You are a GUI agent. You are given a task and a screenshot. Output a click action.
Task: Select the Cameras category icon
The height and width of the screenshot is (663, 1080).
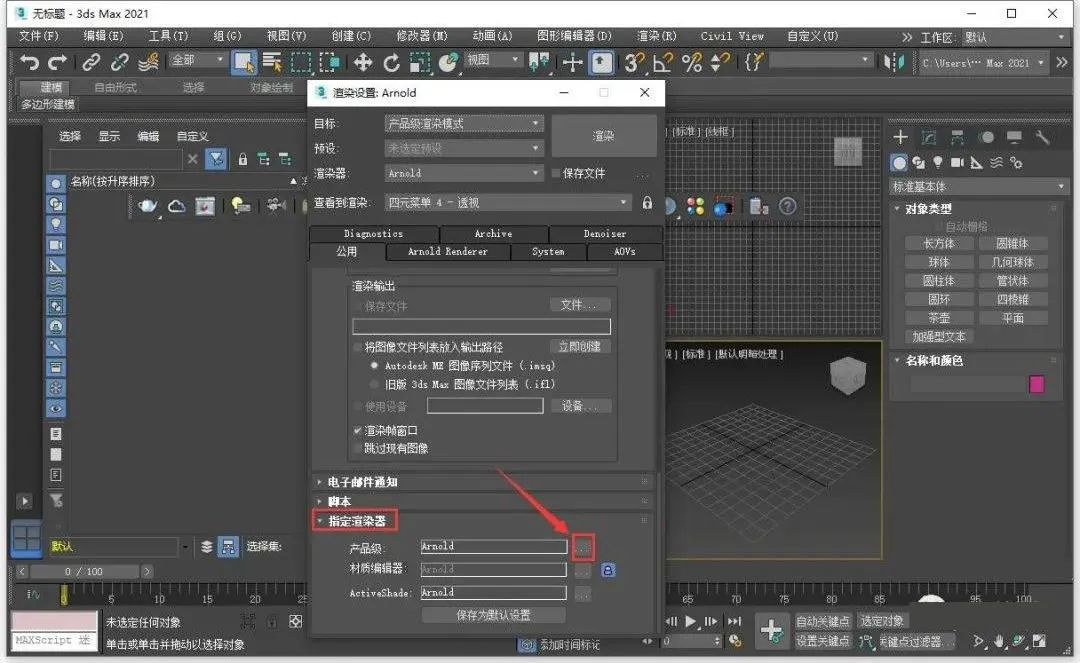957,162
